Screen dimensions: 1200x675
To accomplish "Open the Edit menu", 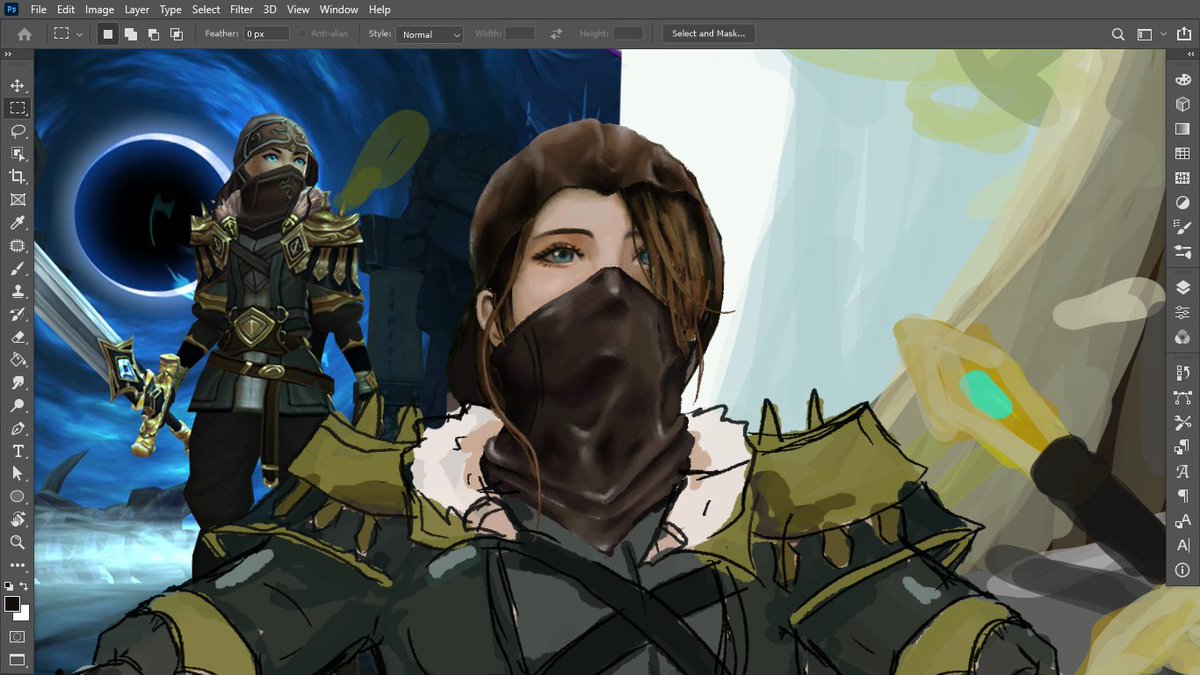I will (x=66, y=9).
